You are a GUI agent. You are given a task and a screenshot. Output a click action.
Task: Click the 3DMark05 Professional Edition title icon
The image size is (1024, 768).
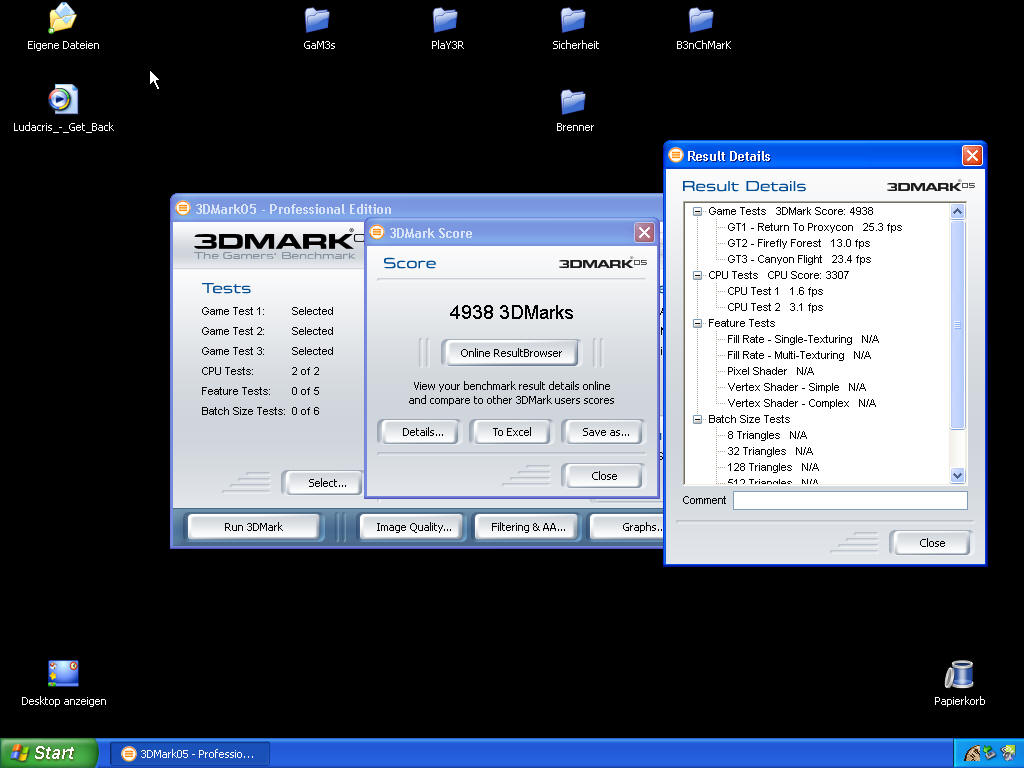pos(183,208)
